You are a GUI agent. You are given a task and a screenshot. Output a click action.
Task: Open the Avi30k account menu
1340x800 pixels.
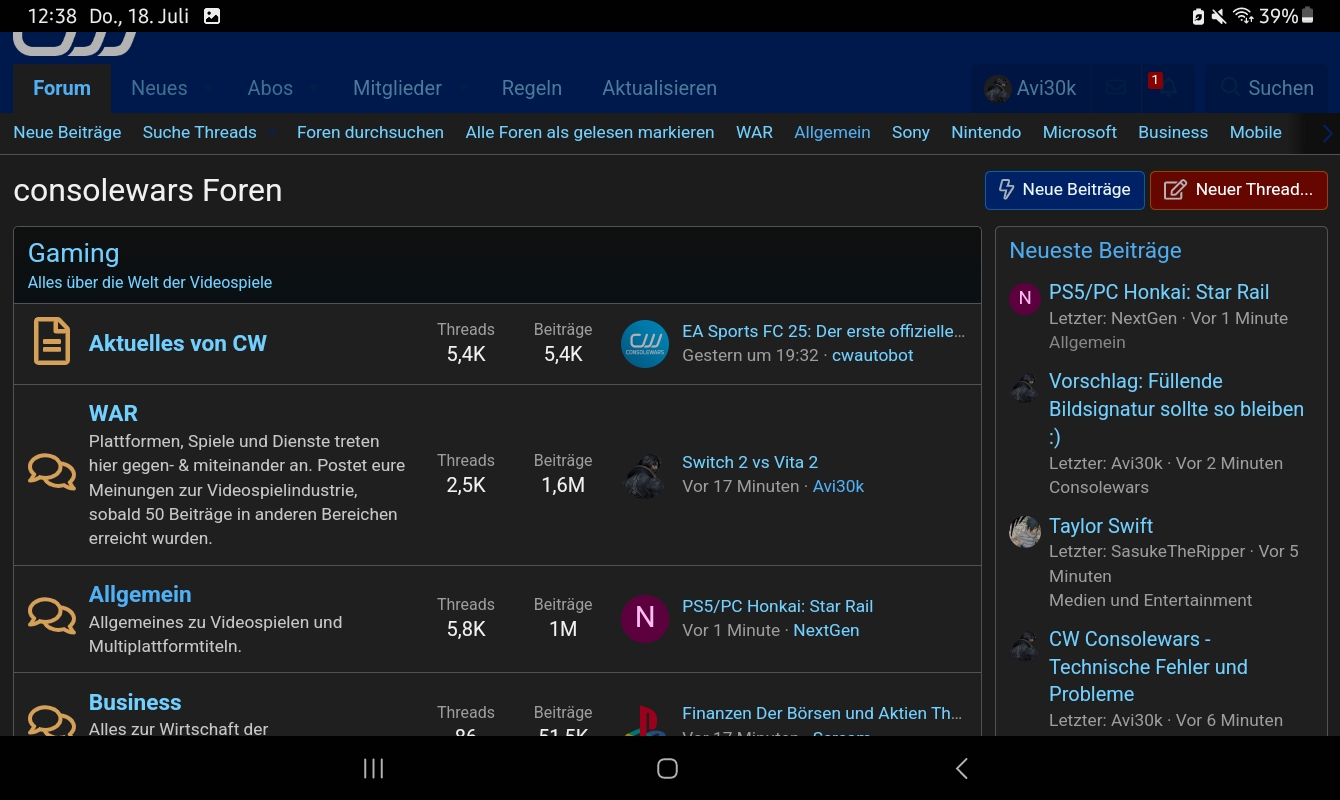(1030, 88)
